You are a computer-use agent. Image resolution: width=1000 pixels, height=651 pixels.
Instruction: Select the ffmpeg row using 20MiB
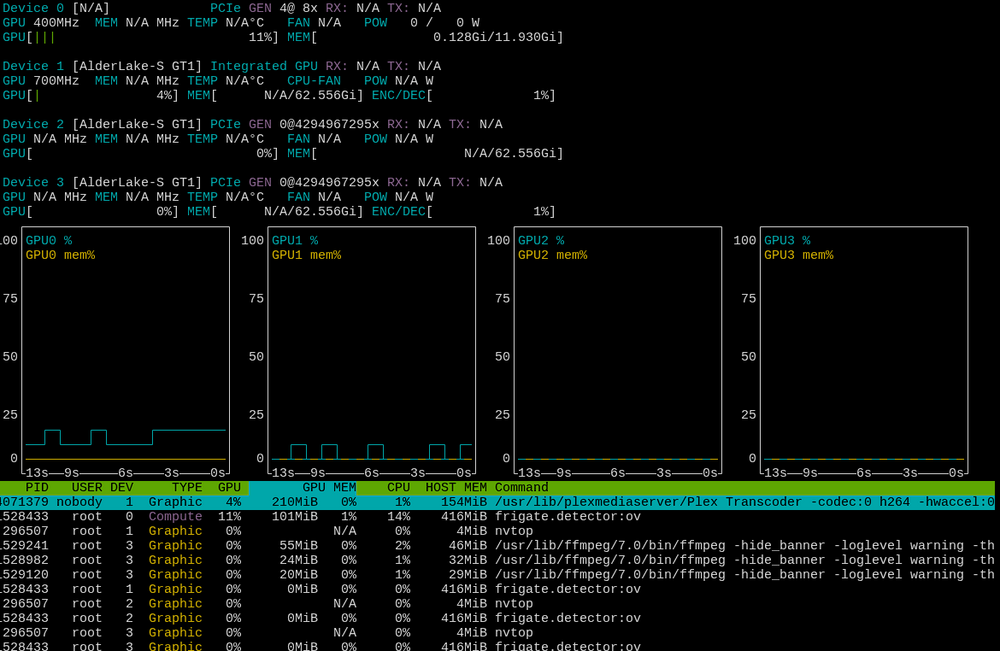point(497,574)
